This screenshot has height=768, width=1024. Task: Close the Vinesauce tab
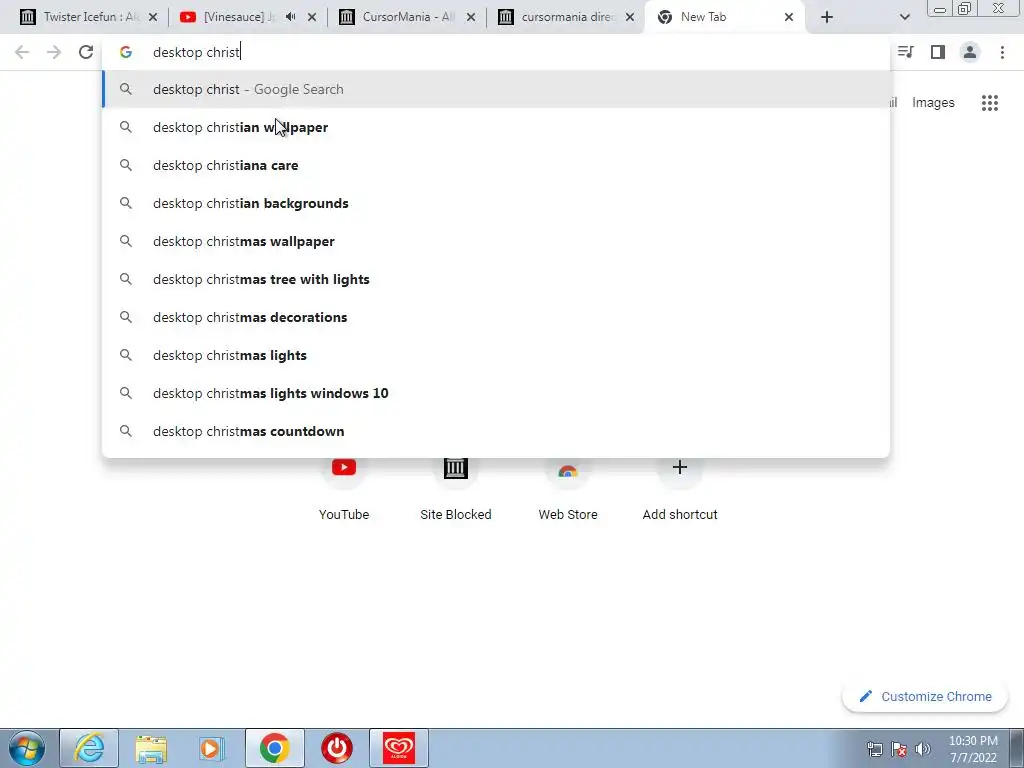[312, 17]
